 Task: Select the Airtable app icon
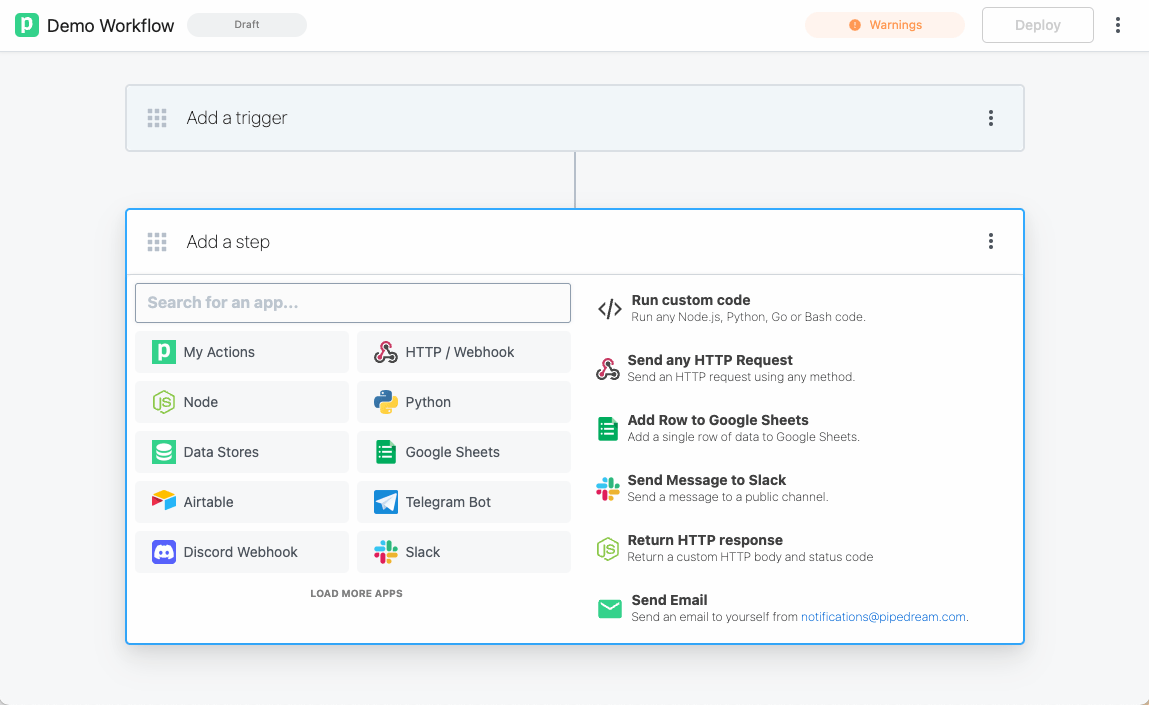click(x=163, y=501)
